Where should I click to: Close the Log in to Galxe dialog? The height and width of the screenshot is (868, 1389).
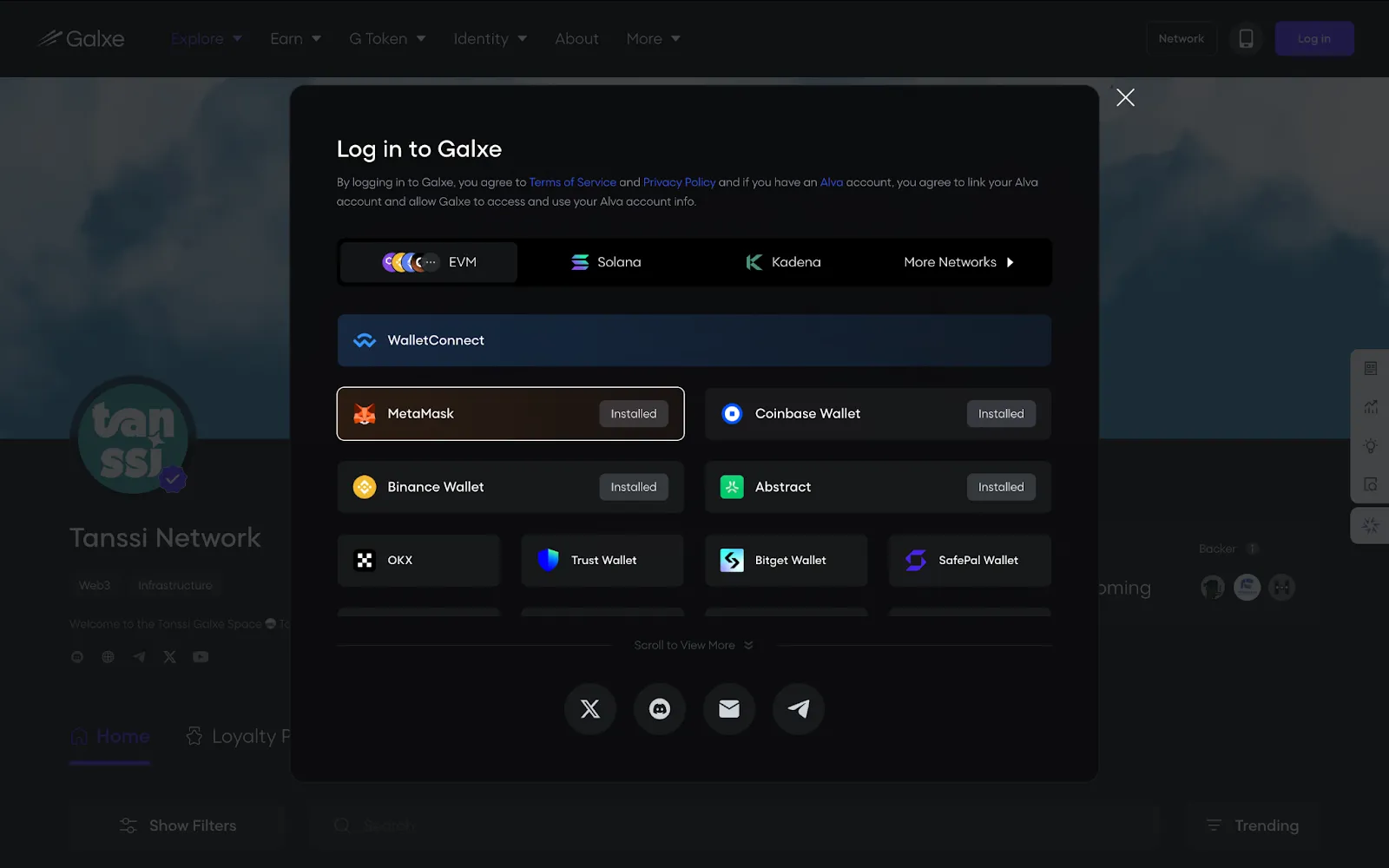1125,97
